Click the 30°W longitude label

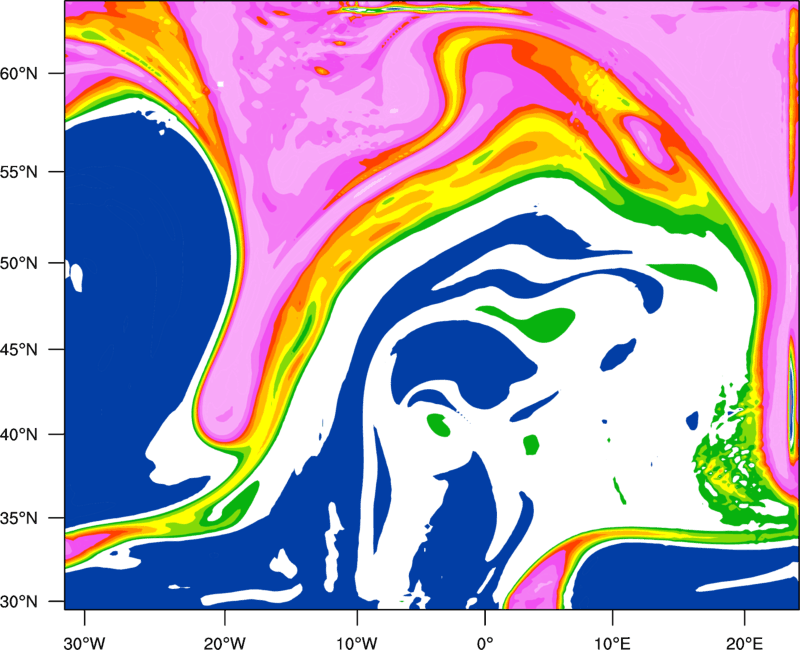(85, 643)
